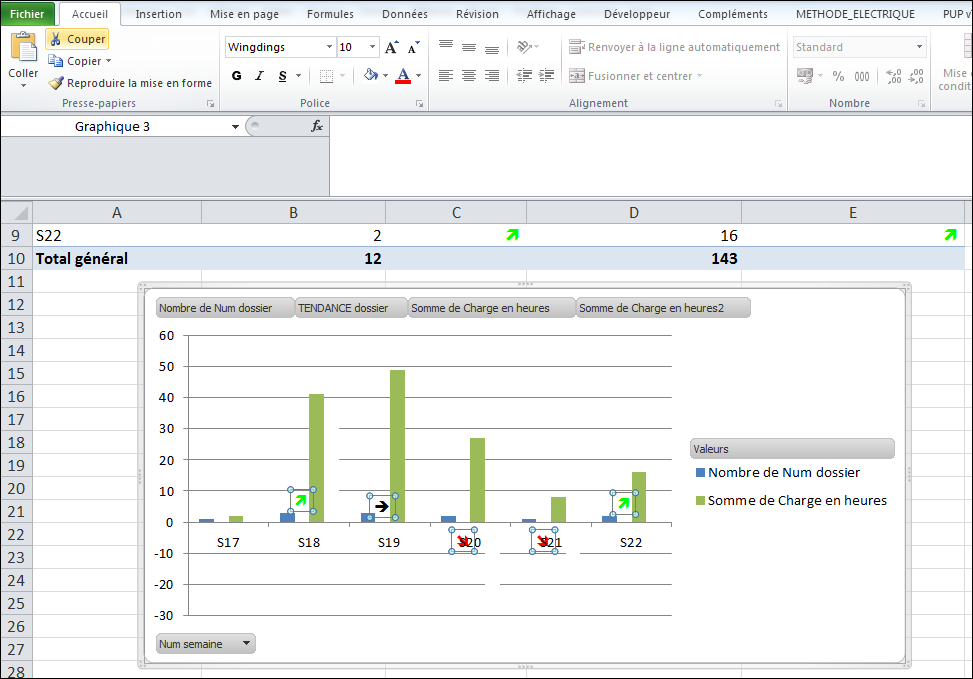Click the center text alignment icon

(469, 76)
